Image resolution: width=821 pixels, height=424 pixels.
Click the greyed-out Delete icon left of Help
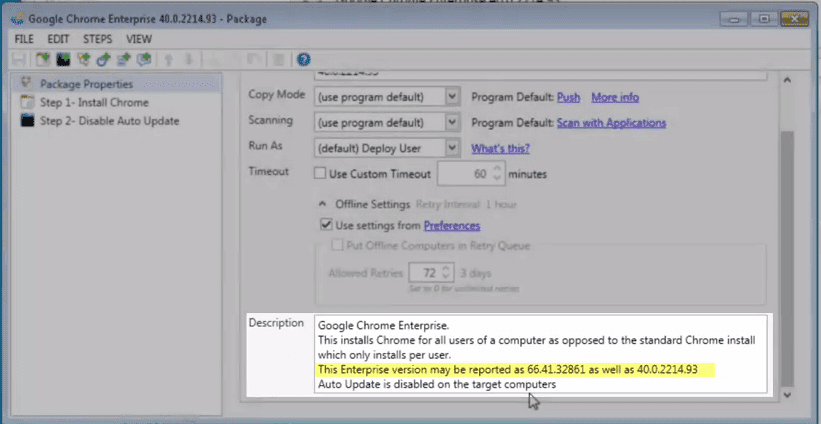point(279,60)
